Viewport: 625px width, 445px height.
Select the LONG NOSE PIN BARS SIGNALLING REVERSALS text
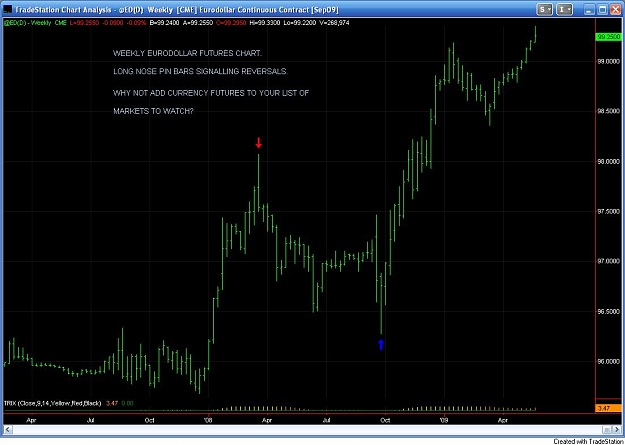point(200,71)
